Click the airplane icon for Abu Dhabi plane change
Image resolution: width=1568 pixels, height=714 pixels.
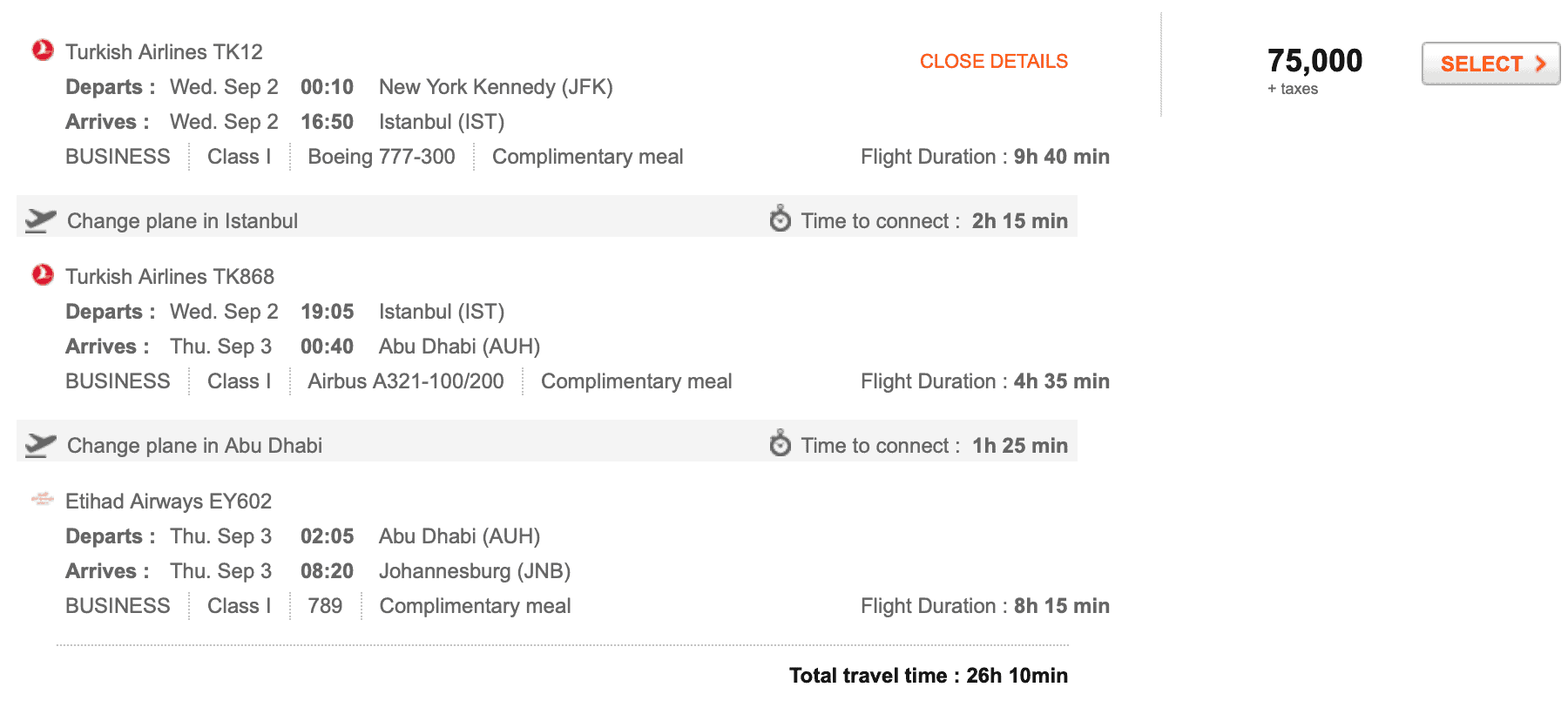point(40,446)
